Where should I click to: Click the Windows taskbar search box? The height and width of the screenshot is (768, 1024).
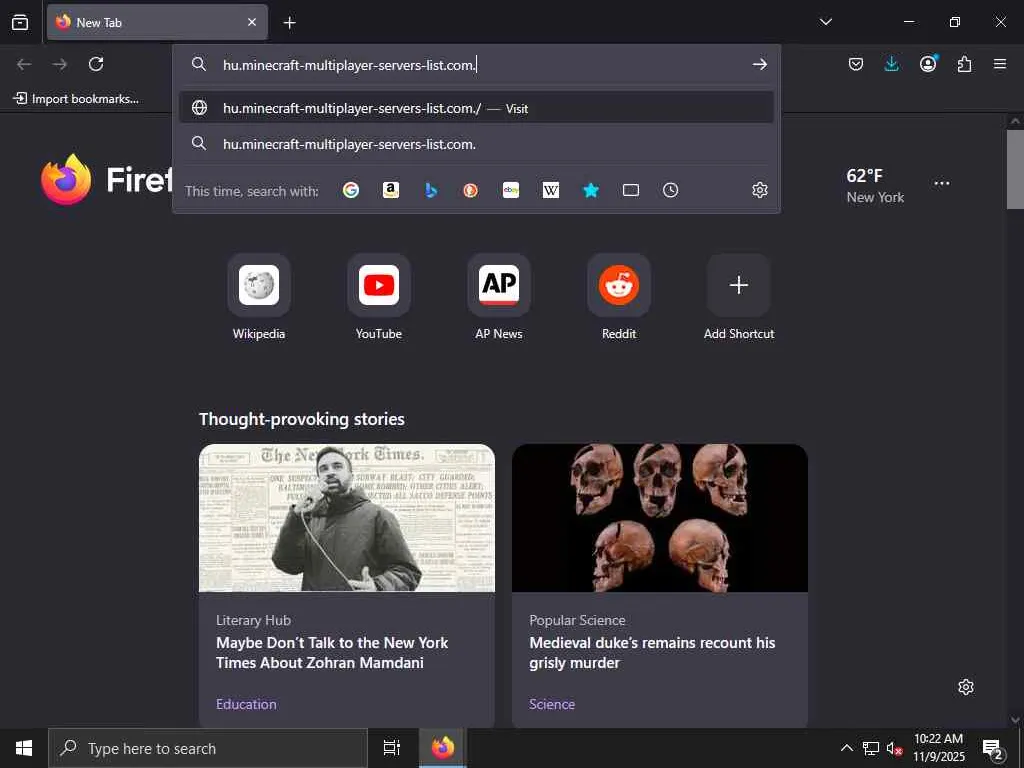point(208,748)
